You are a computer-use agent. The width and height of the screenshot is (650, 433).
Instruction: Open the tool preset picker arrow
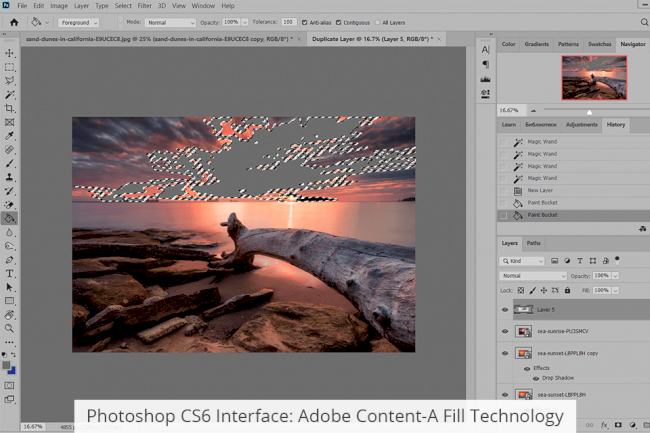47,22
